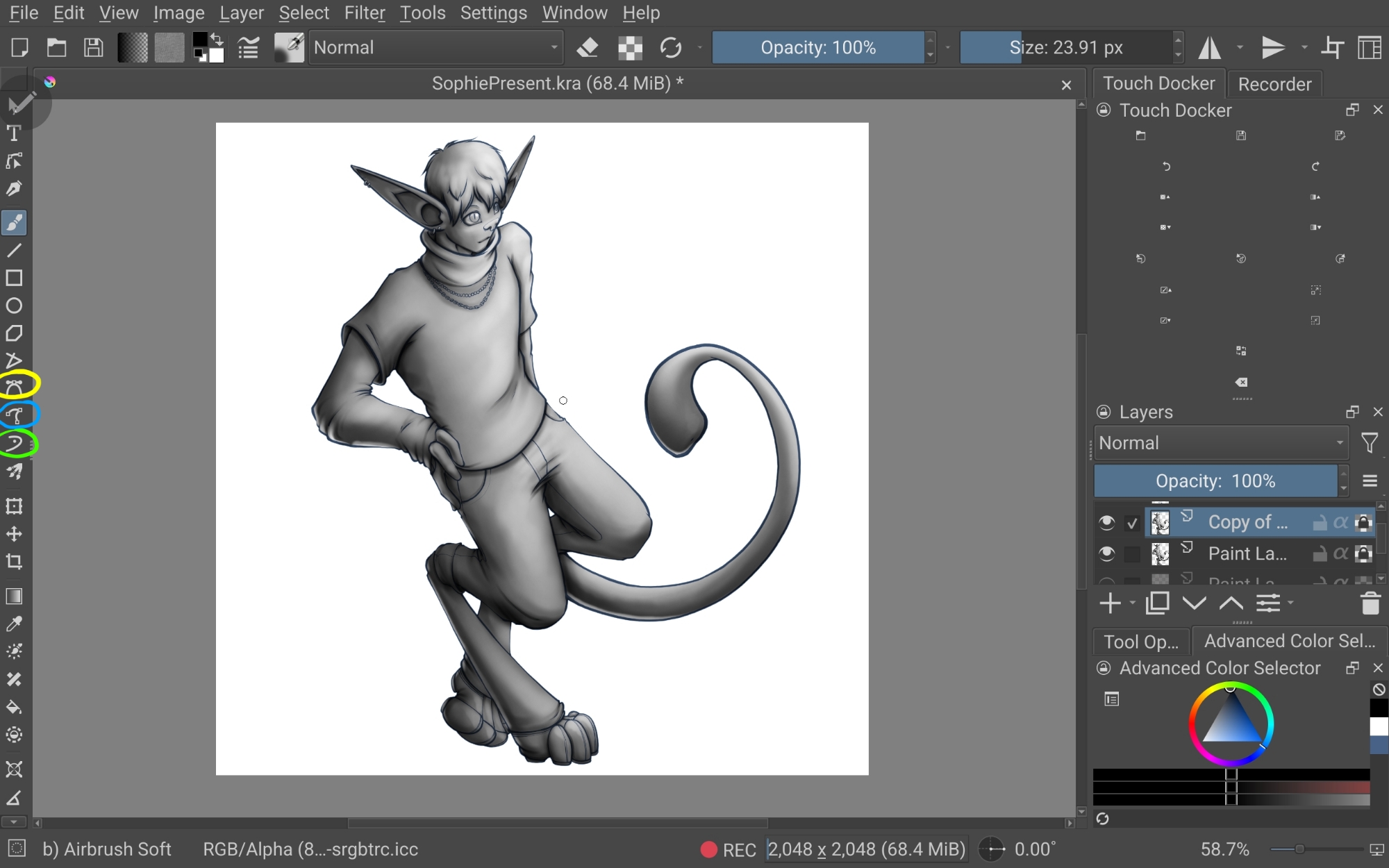The image size is (1389, 868).
Task: Select the Crop tool
Action: 14,562
